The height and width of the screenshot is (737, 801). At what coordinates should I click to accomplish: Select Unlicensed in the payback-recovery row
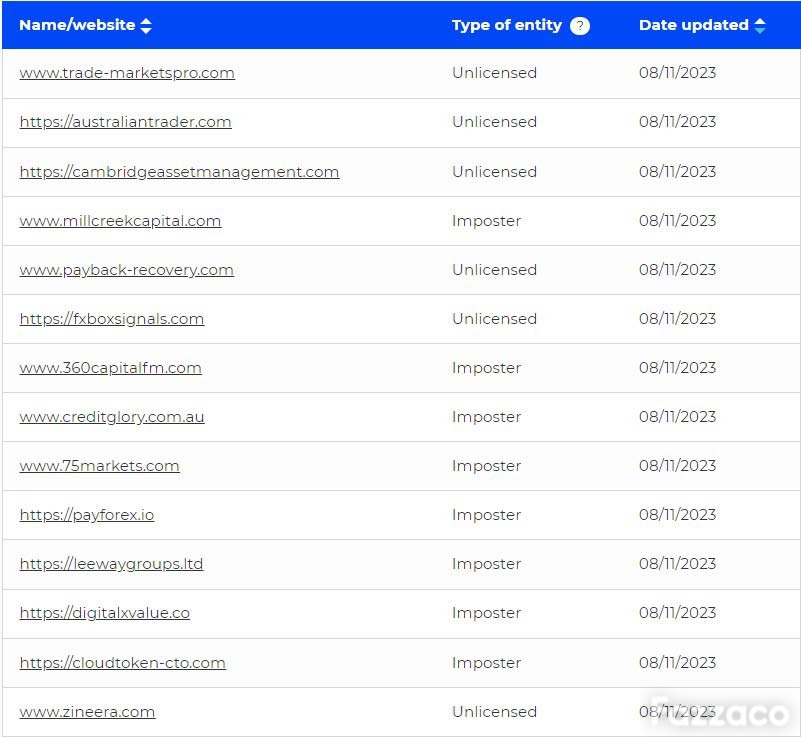[494, 270]
